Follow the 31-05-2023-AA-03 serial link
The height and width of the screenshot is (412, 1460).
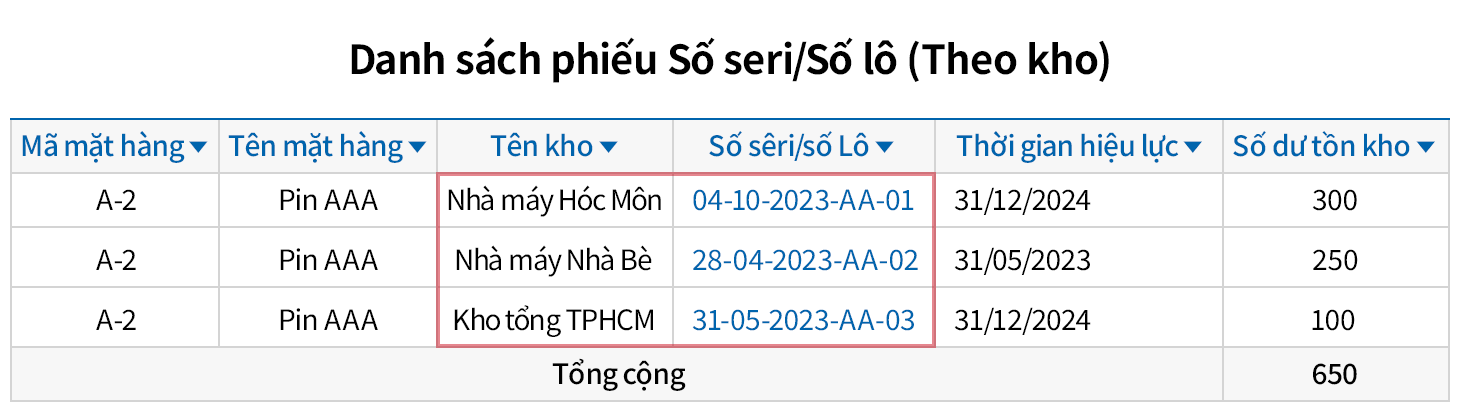(x=803, y=321)
